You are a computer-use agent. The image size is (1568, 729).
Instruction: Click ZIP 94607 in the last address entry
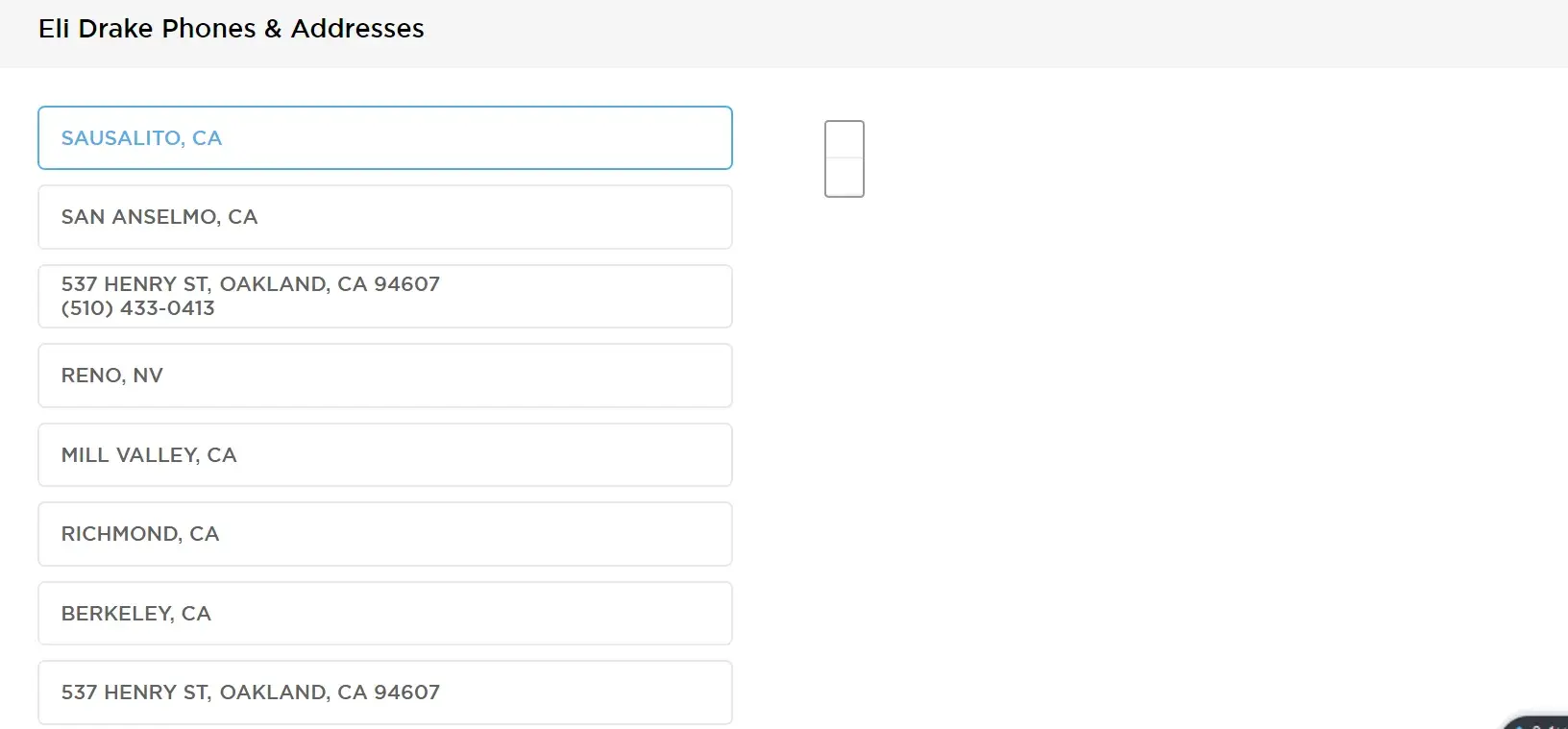407,693
